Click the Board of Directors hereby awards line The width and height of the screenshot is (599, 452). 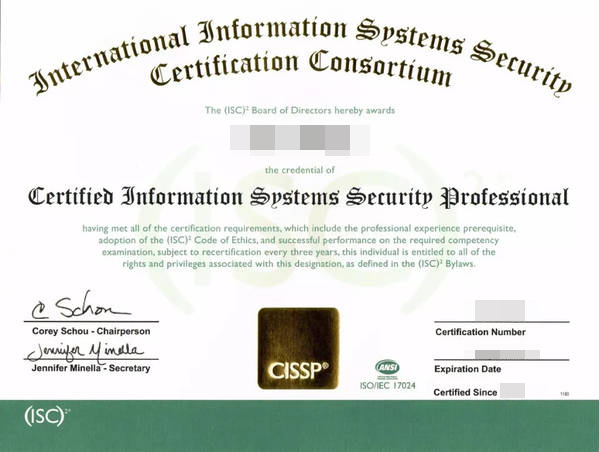pyautogui.click(x=300, y=110)
